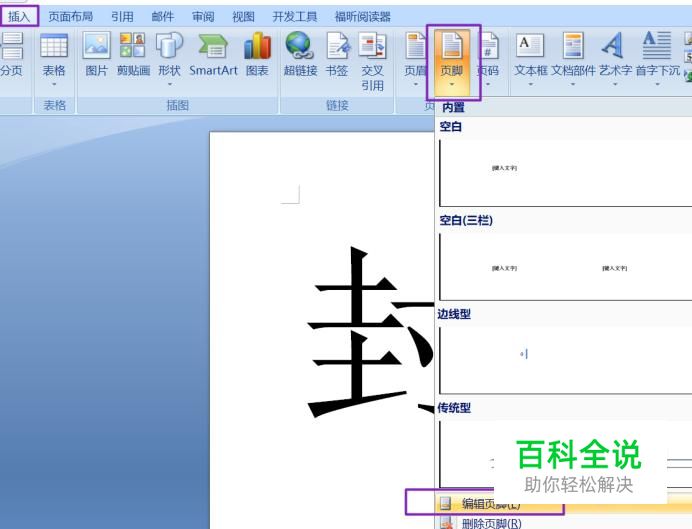Expand the 艺术字 dropdown arrow
This screenshot has height=529, width=692.
tap(615, 84)
